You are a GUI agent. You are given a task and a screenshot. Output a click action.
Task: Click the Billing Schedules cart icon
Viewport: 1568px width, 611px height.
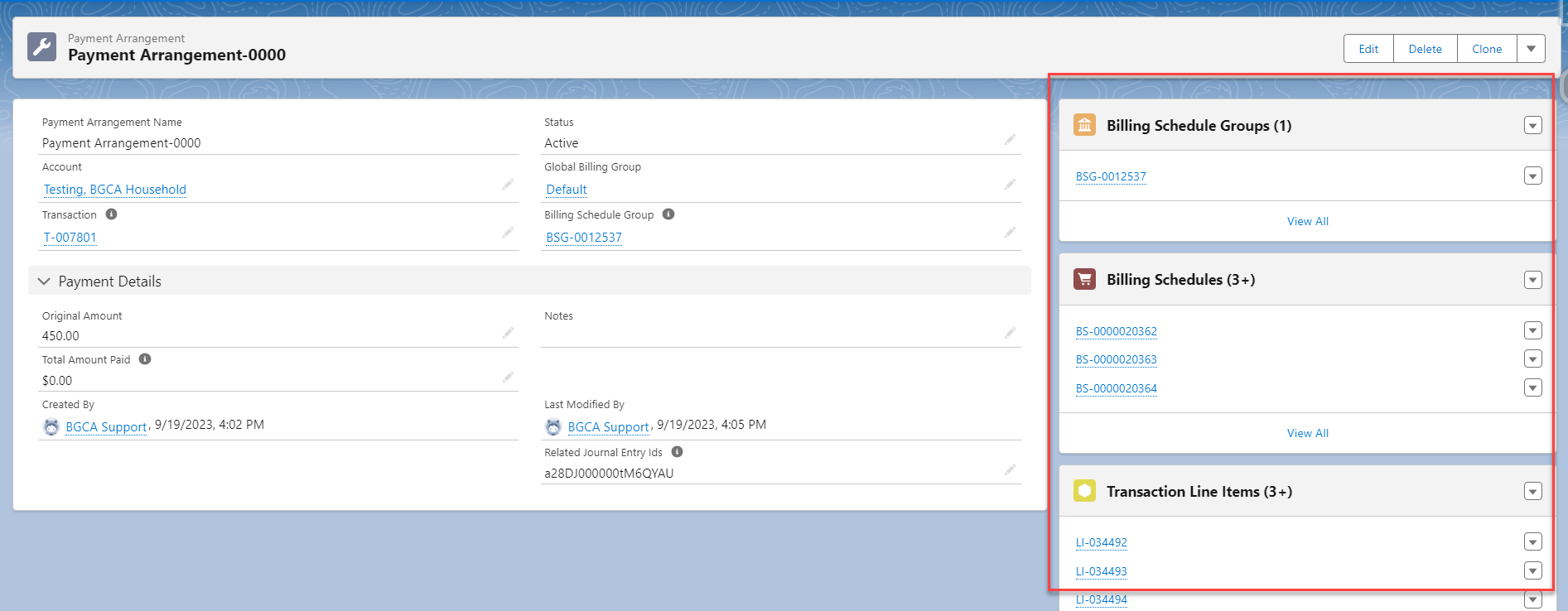(x=1084, y=279)
